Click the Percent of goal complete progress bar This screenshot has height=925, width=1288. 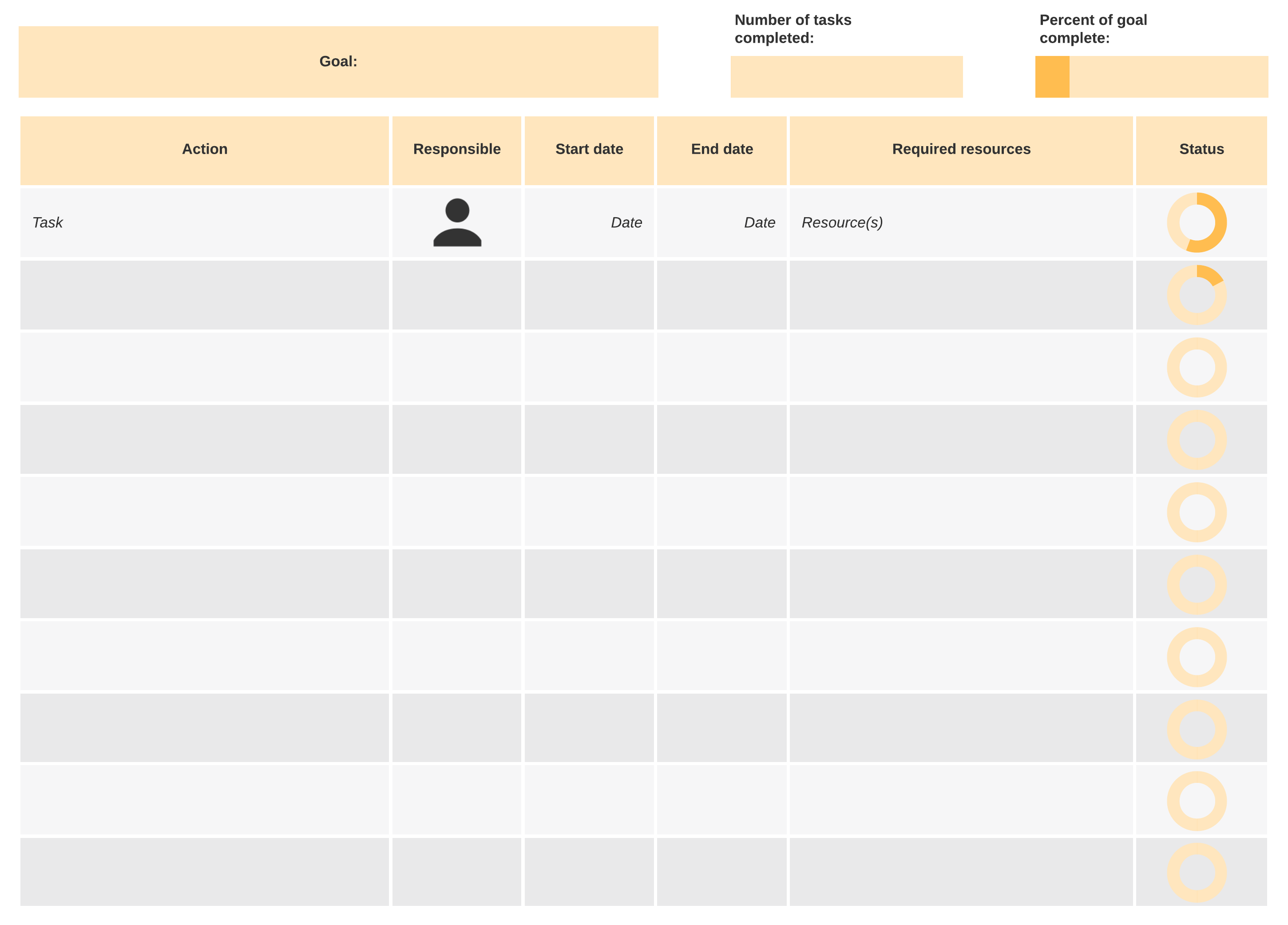coord(1151,77)
